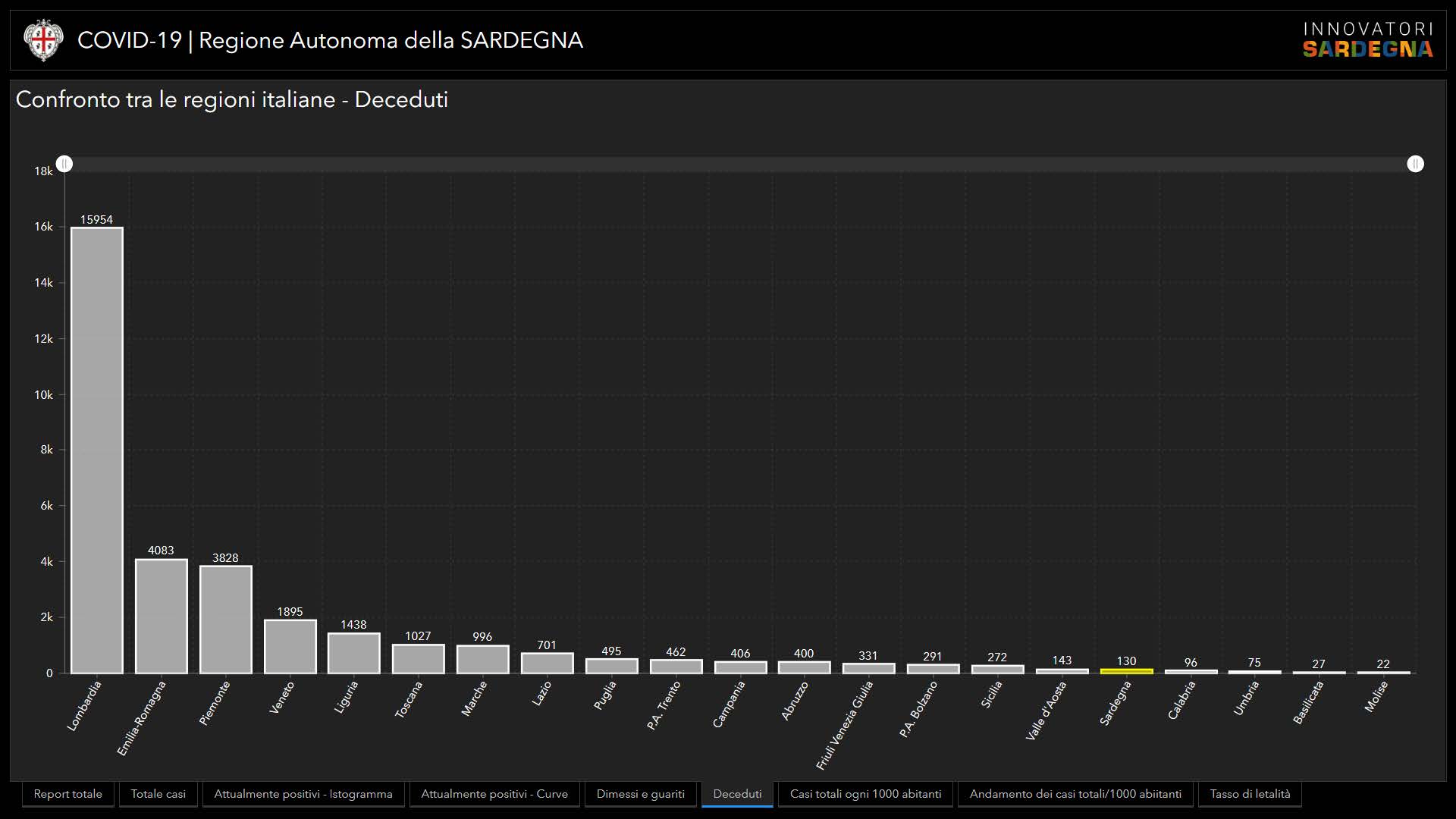Screen dimensions: 1456x819
Task: Open Casi totali ogni 1000 abitanti tab
Action: 865,794
